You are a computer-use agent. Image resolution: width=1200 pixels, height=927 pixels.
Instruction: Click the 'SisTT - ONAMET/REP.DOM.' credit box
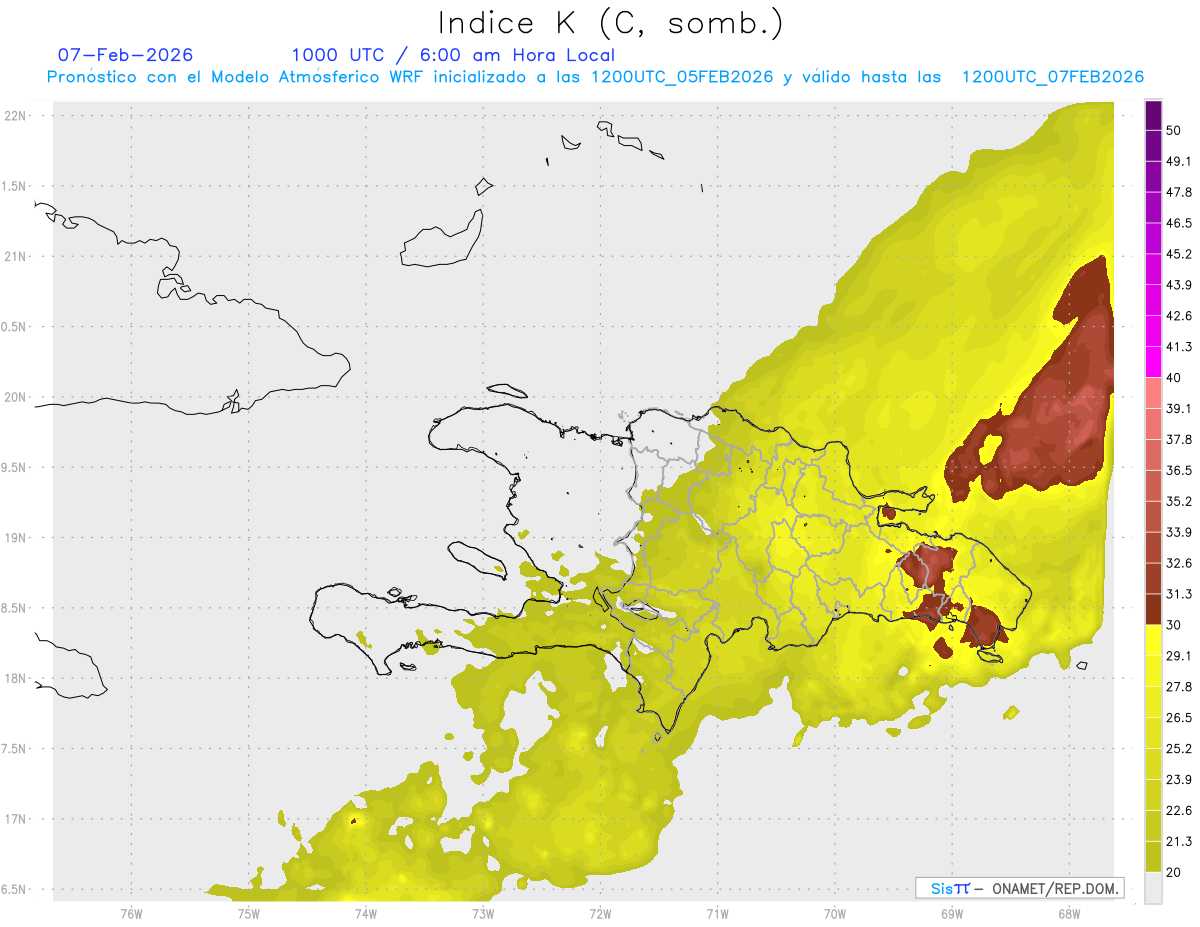(1019, 888)
